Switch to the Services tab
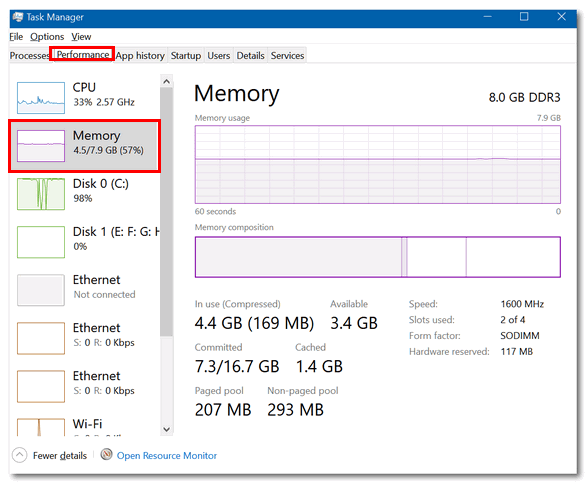The height and width of the screenshot is (484, 587). [x=288, y=55]
